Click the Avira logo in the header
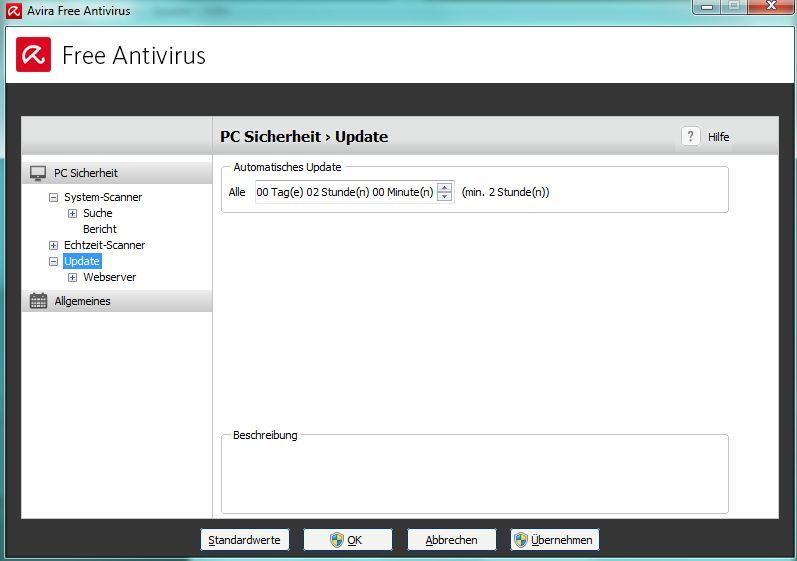 pyautogui.click(x=34, y=54)
